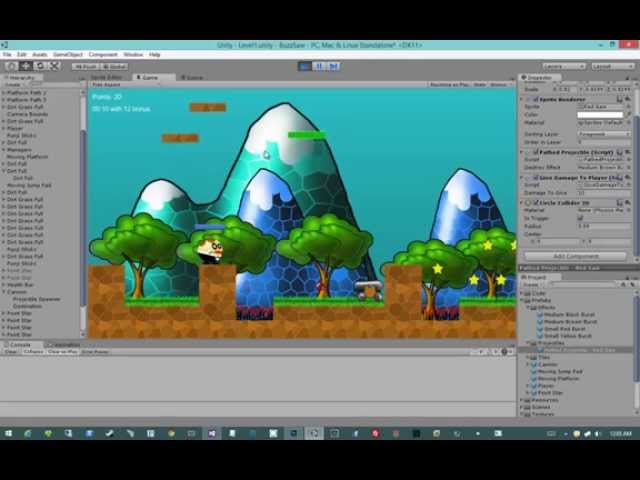Select Camera Bounds in Hierarchy
The image size is (640, 480).
click(27, 114)
